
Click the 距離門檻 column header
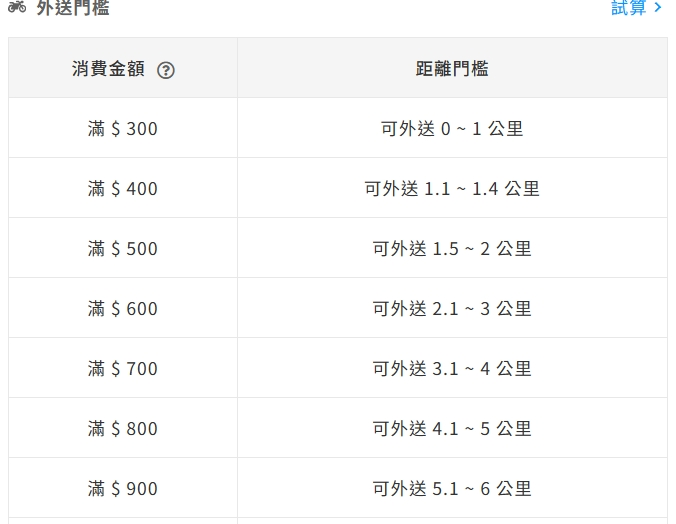(x=452, y=69)
